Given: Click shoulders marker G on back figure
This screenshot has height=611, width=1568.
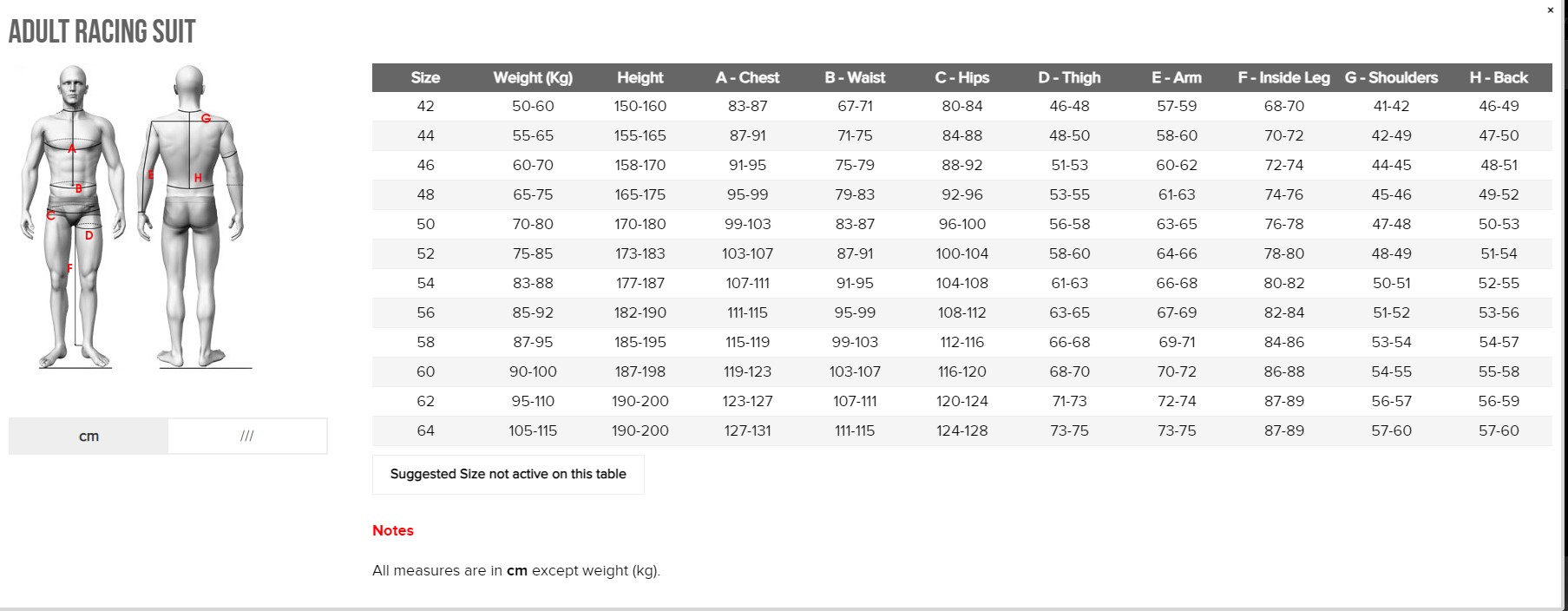Looking at the screenshot, I should (x=206, y=118).
